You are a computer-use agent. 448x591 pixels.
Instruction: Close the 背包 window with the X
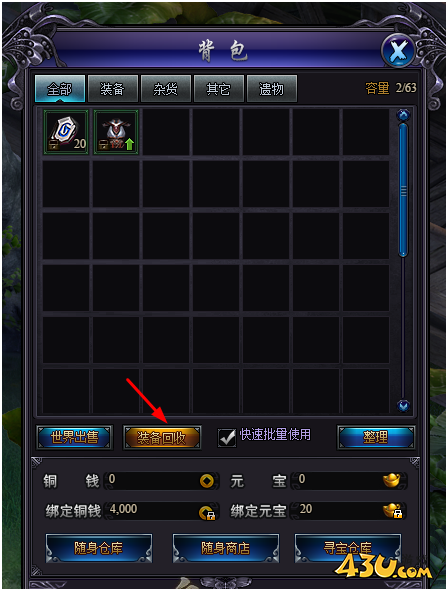398,51
